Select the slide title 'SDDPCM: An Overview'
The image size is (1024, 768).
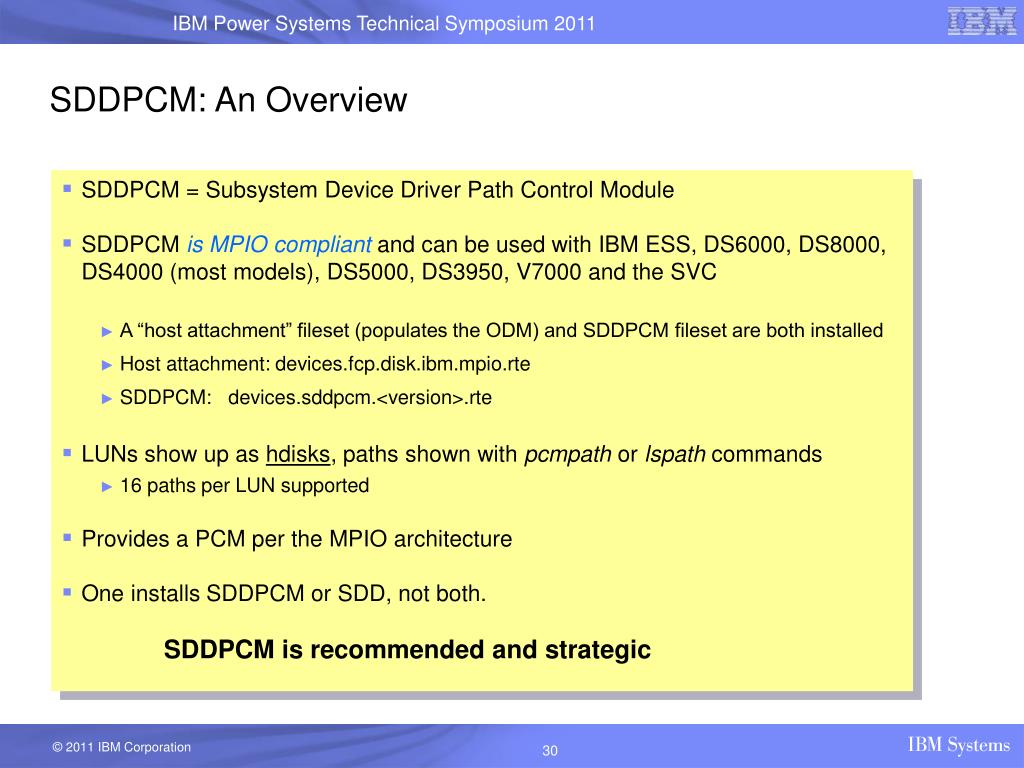229,100
